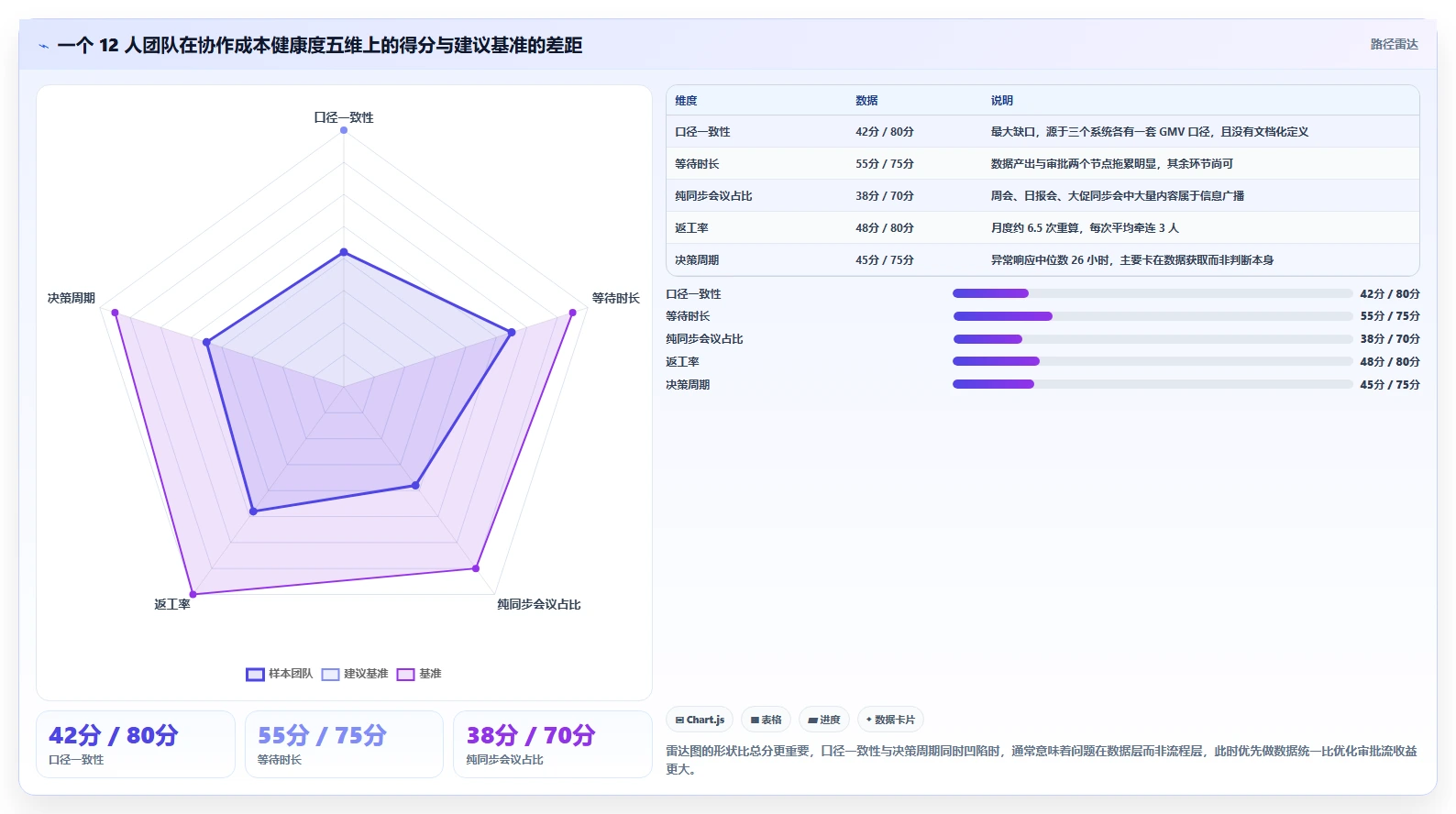1456x814 pixels.
Task: Click the 返工率 progress bar
Action: [1153, 361]
